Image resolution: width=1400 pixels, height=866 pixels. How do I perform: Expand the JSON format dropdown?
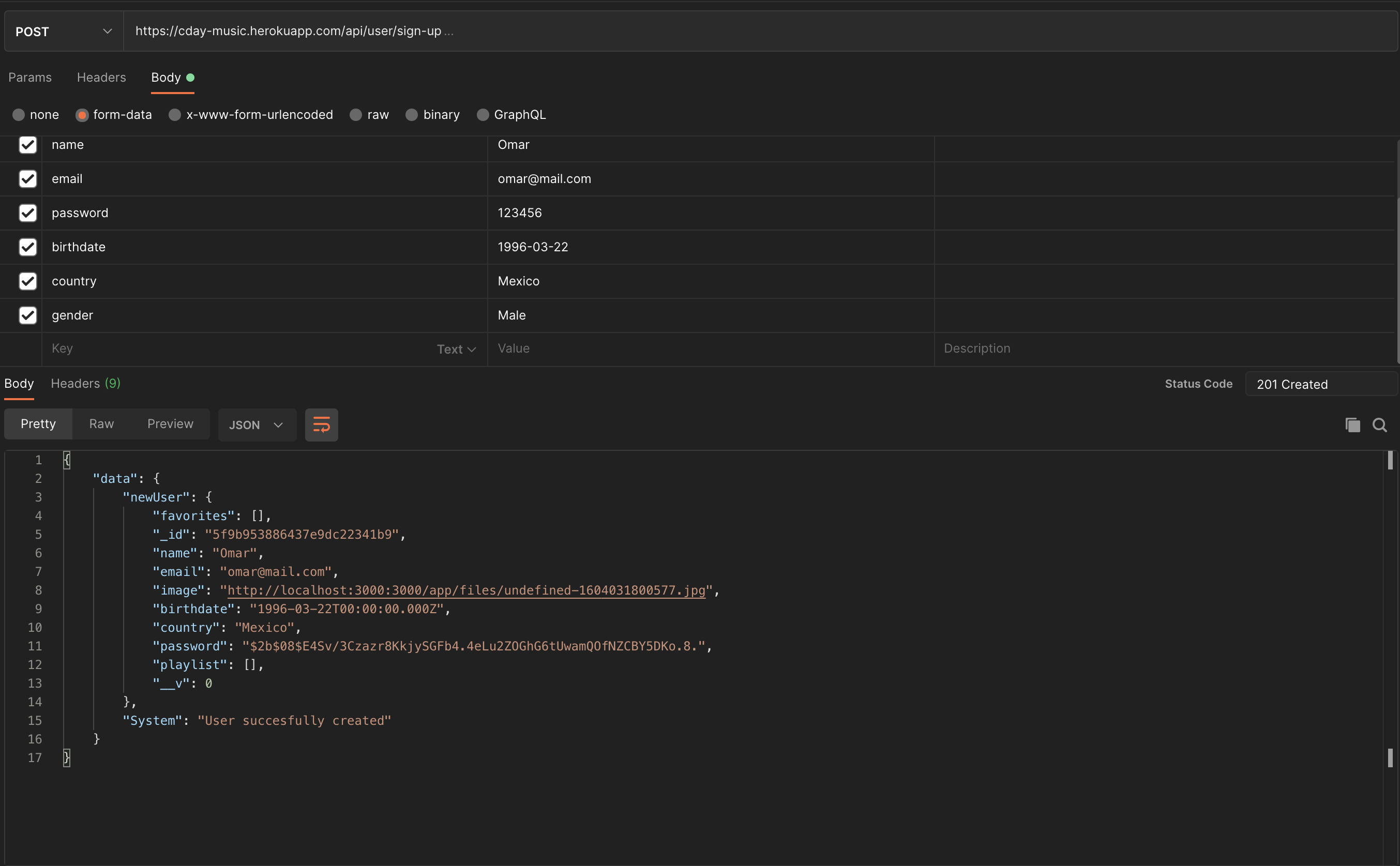[x=257, y=425]
